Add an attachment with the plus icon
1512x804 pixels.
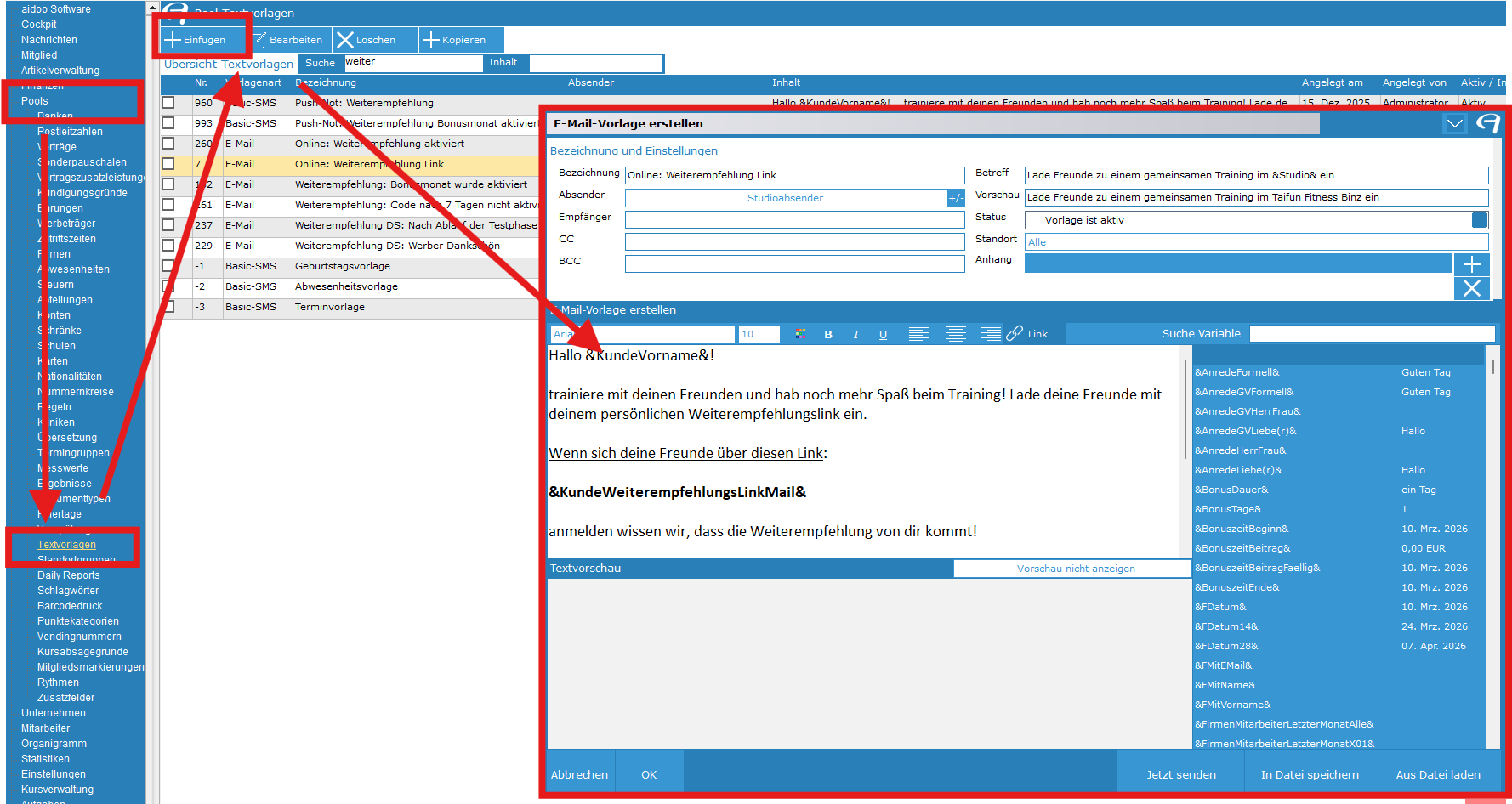click(1471, 264)
